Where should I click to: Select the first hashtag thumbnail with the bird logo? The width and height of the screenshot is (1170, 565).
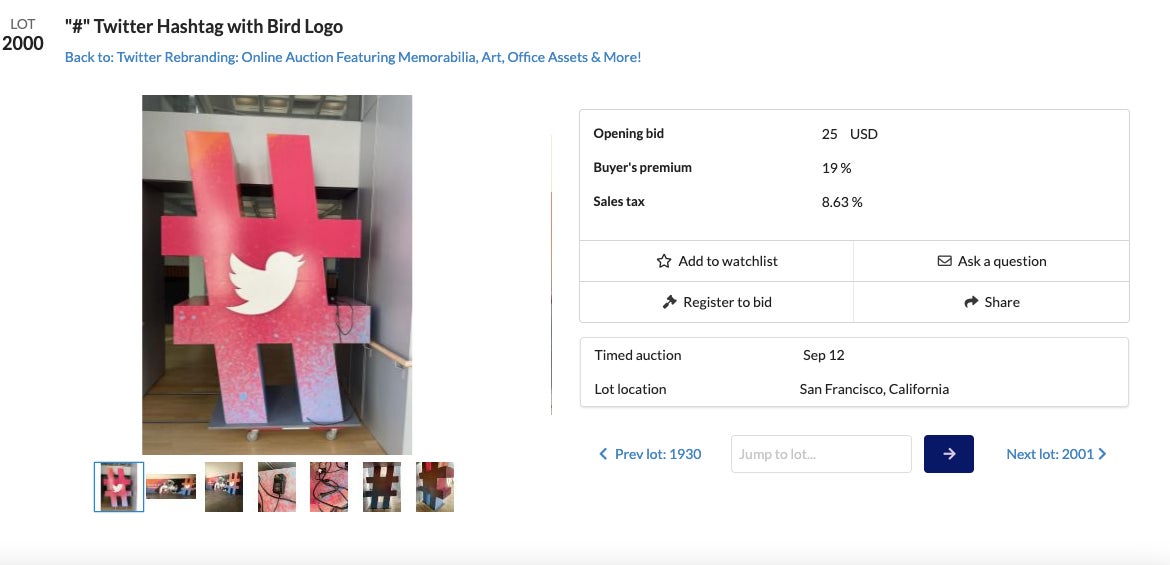coord(119,487)
